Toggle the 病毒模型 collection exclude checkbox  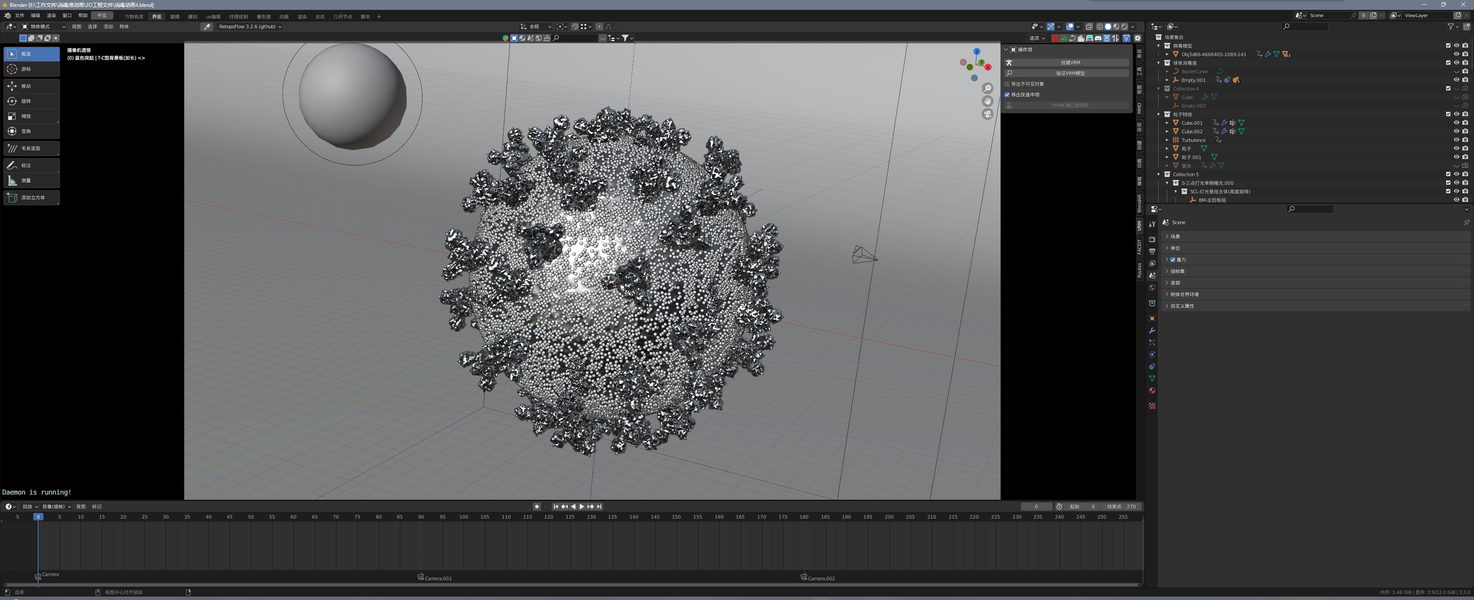(1448, 45)
